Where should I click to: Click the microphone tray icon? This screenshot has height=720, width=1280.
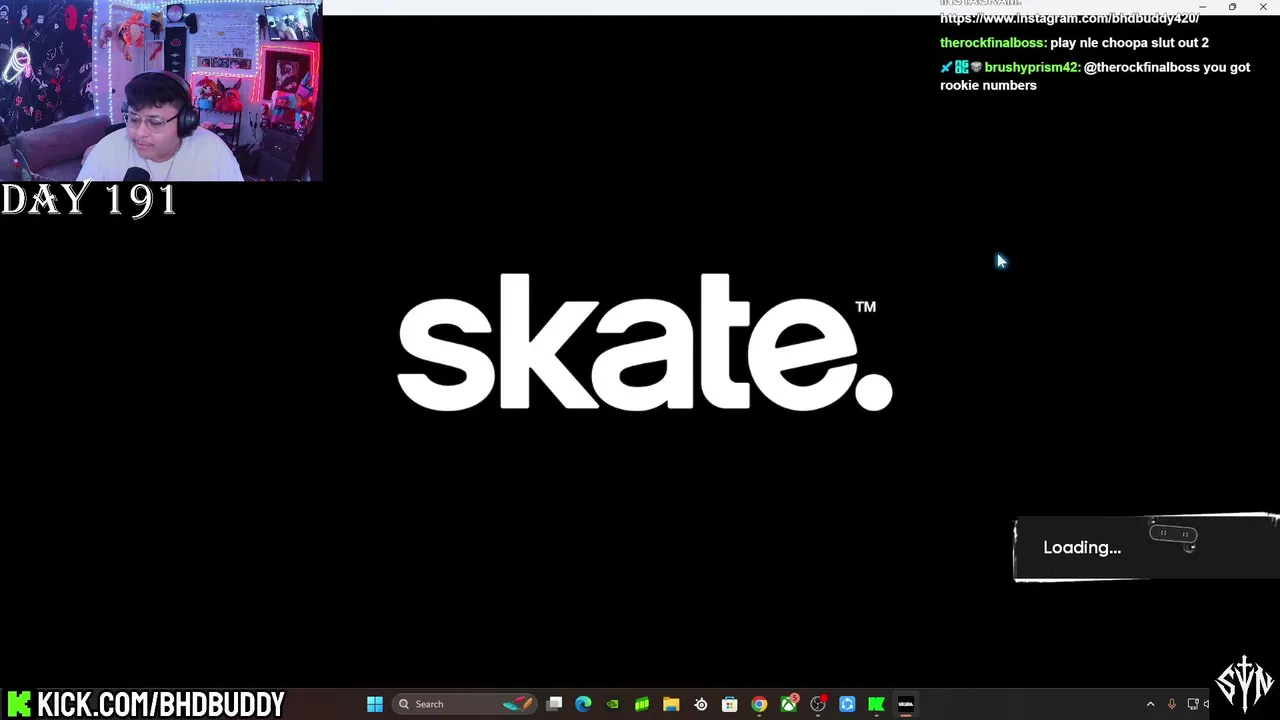[x=1171, y=704]
